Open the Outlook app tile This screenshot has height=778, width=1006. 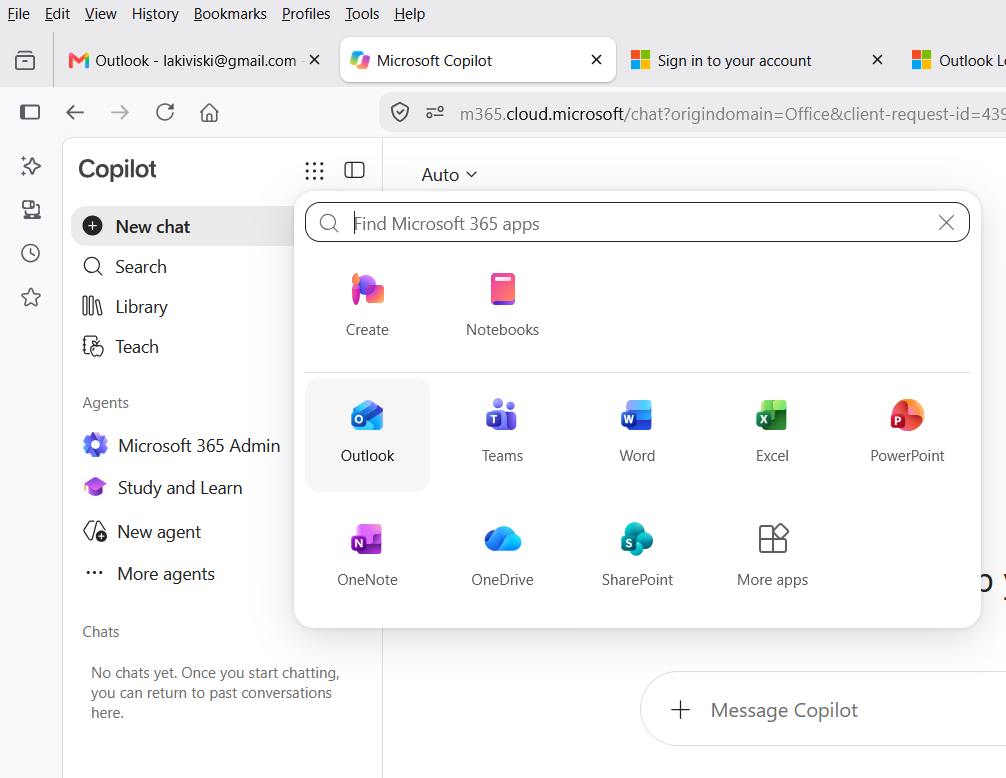click(x=367, y=434)
